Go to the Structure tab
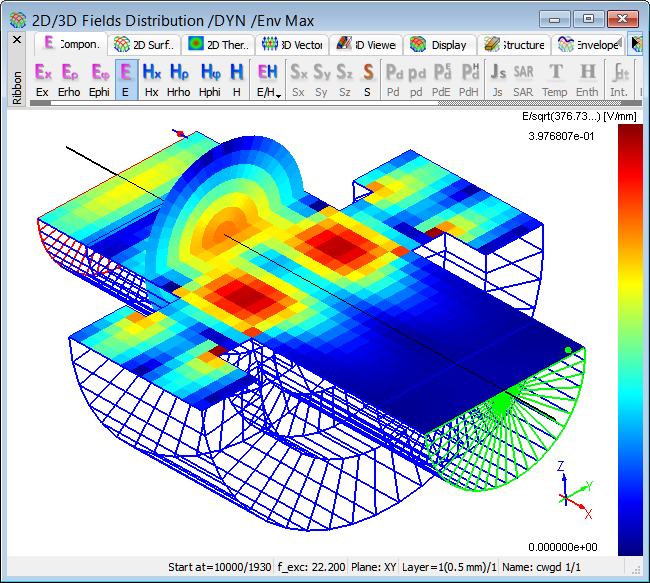 pos(514,44)
